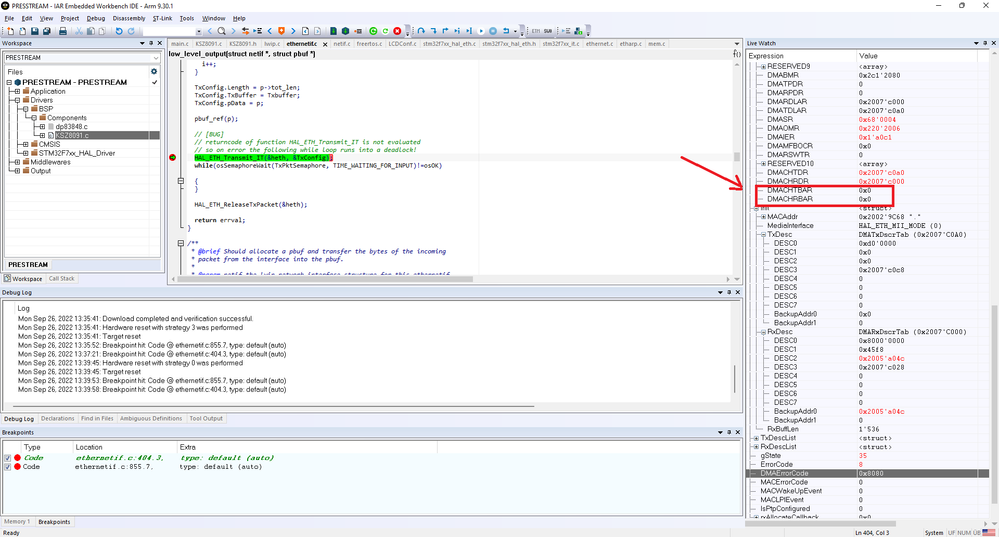
Task: Click the quick search input field in toolbar
Action: [169, 31]
